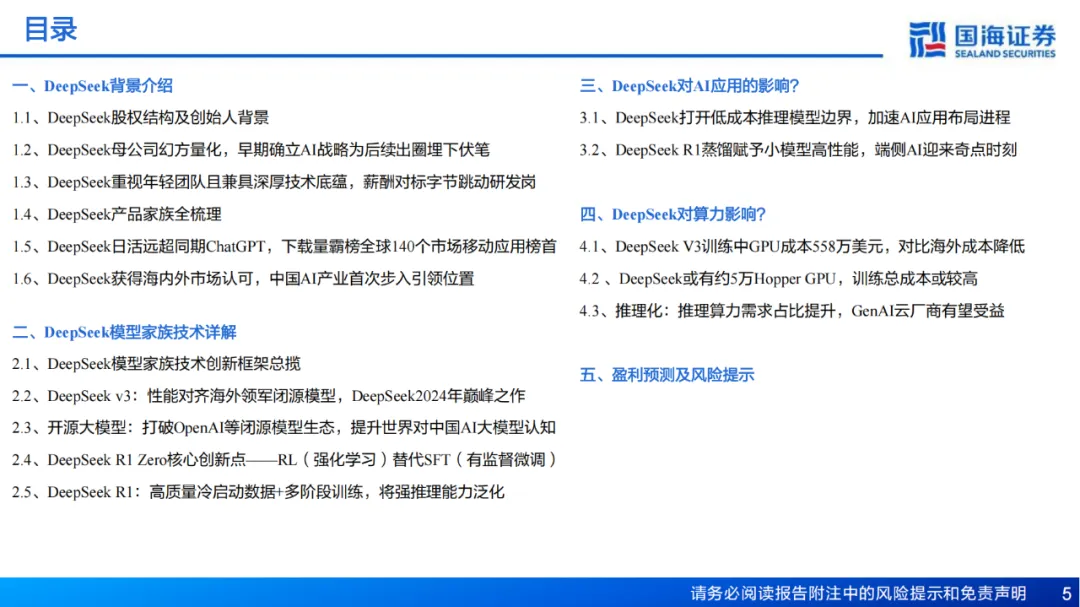Click entry 4.3 推理化
Screen dimensions: 1080x607
tap(792, 311)
